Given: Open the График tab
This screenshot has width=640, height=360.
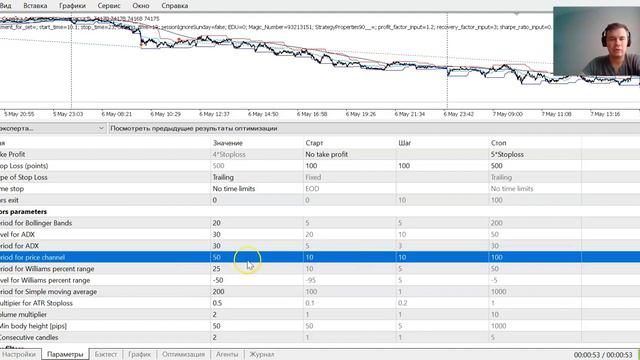Looking at the screenshot, I should [x=140, y=354].
